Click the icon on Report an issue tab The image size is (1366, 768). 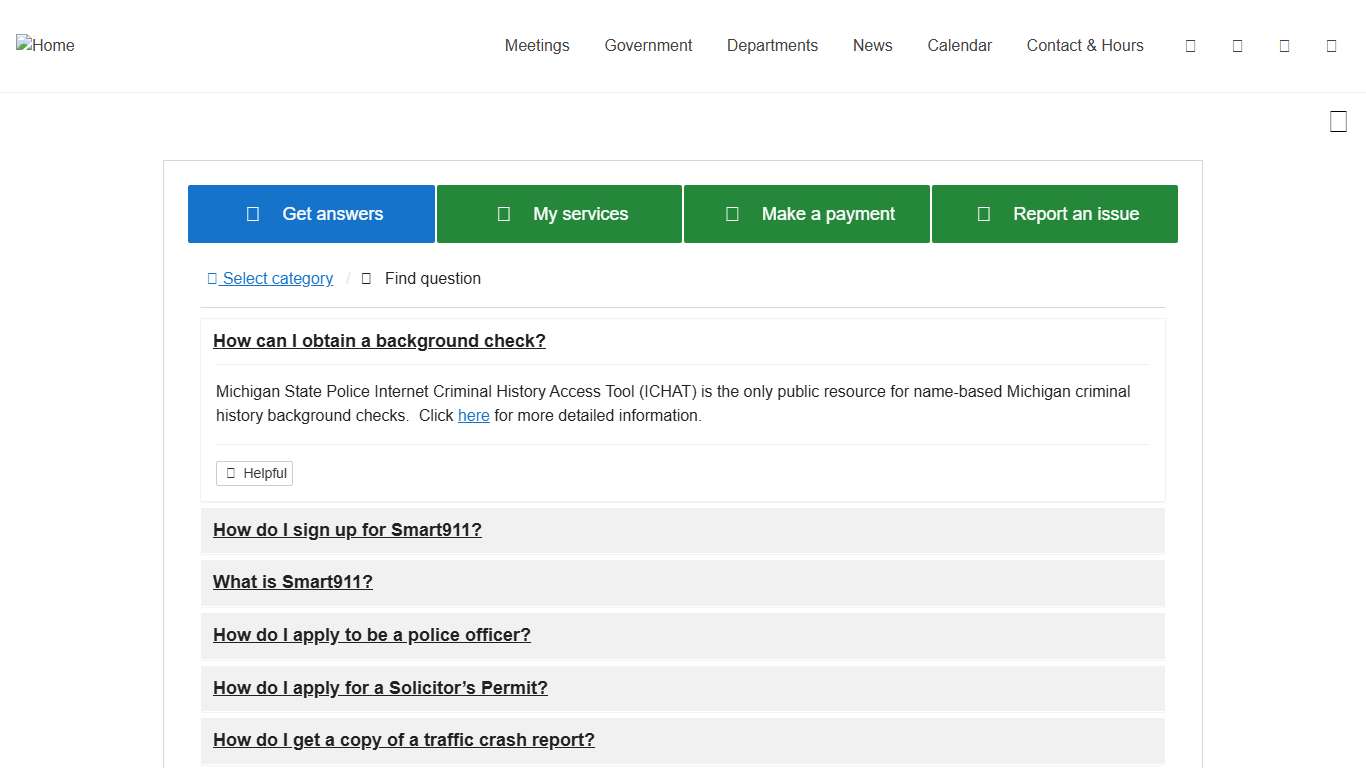(x=983, y=214)
